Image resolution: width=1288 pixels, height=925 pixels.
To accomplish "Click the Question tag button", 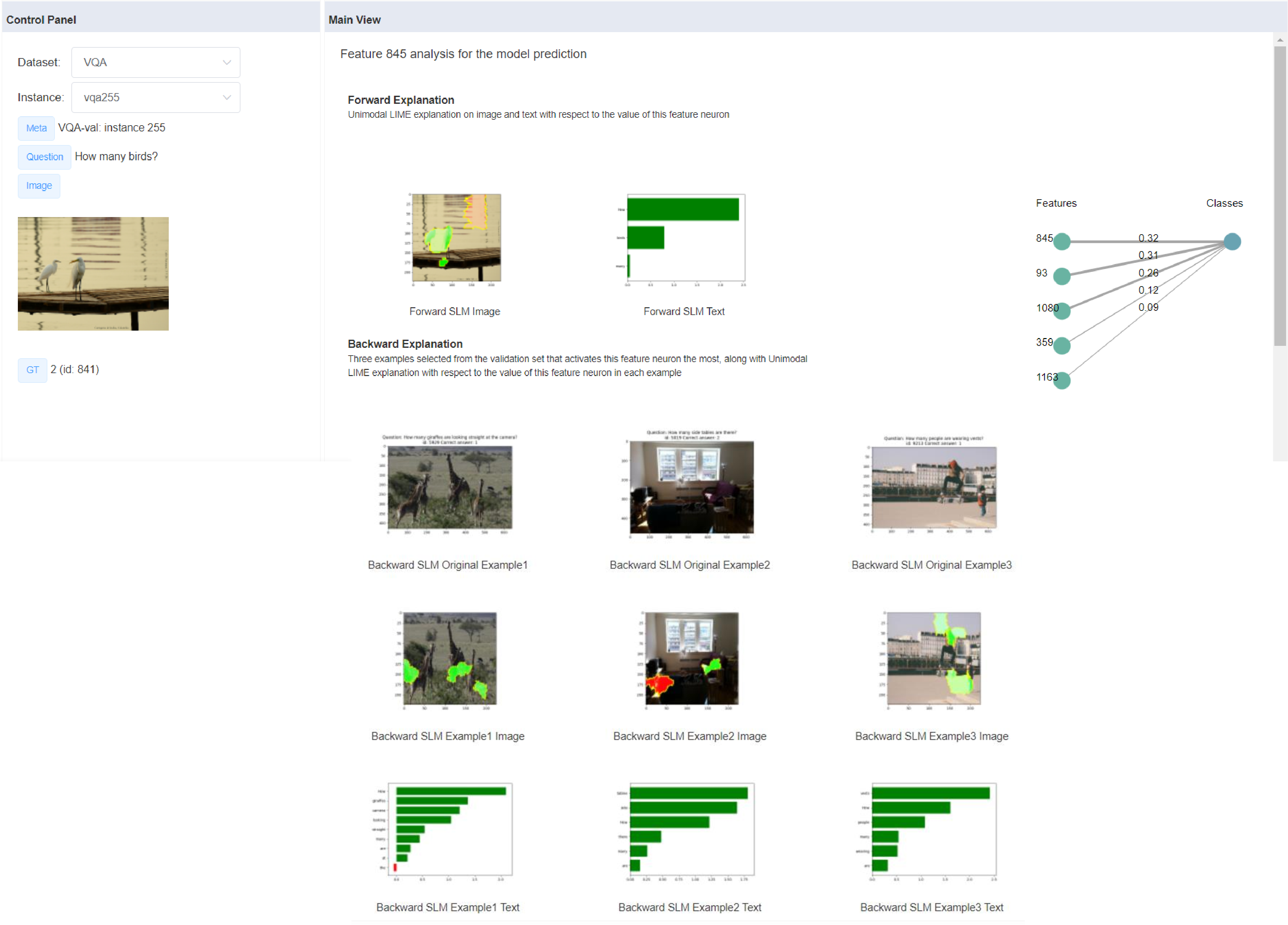I will pos(44,157).
